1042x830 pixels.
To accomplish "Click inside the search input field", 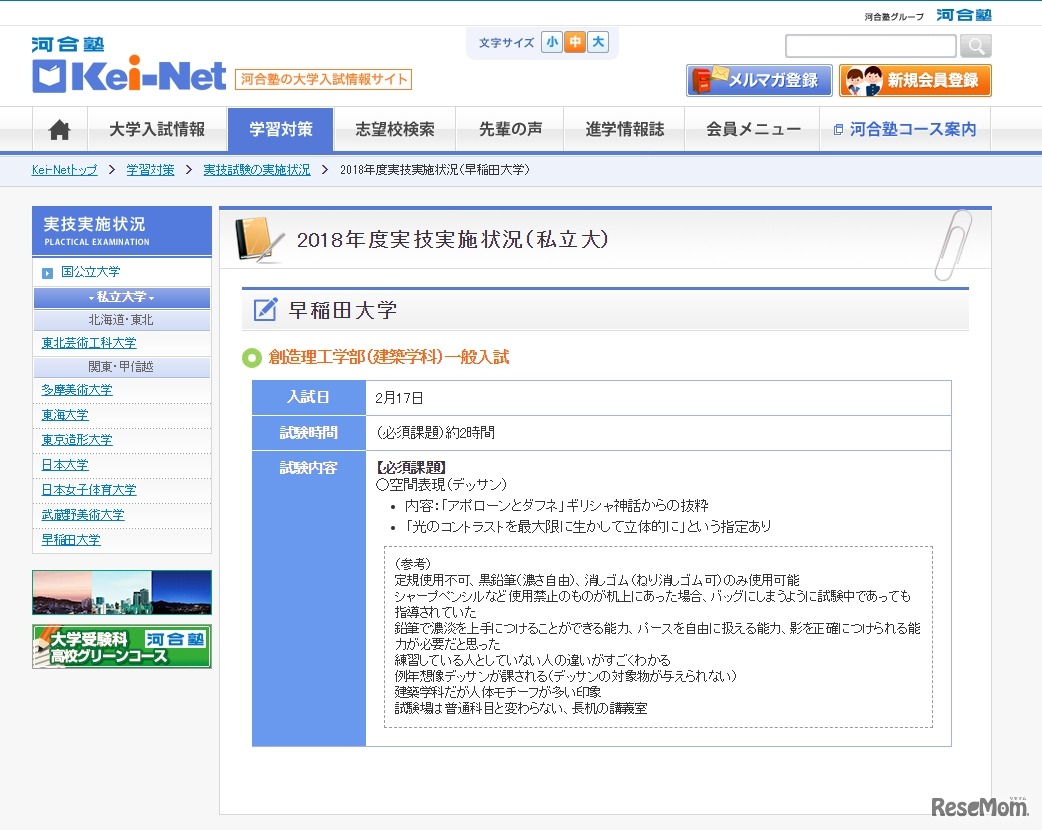I will (x=868, y=45).
